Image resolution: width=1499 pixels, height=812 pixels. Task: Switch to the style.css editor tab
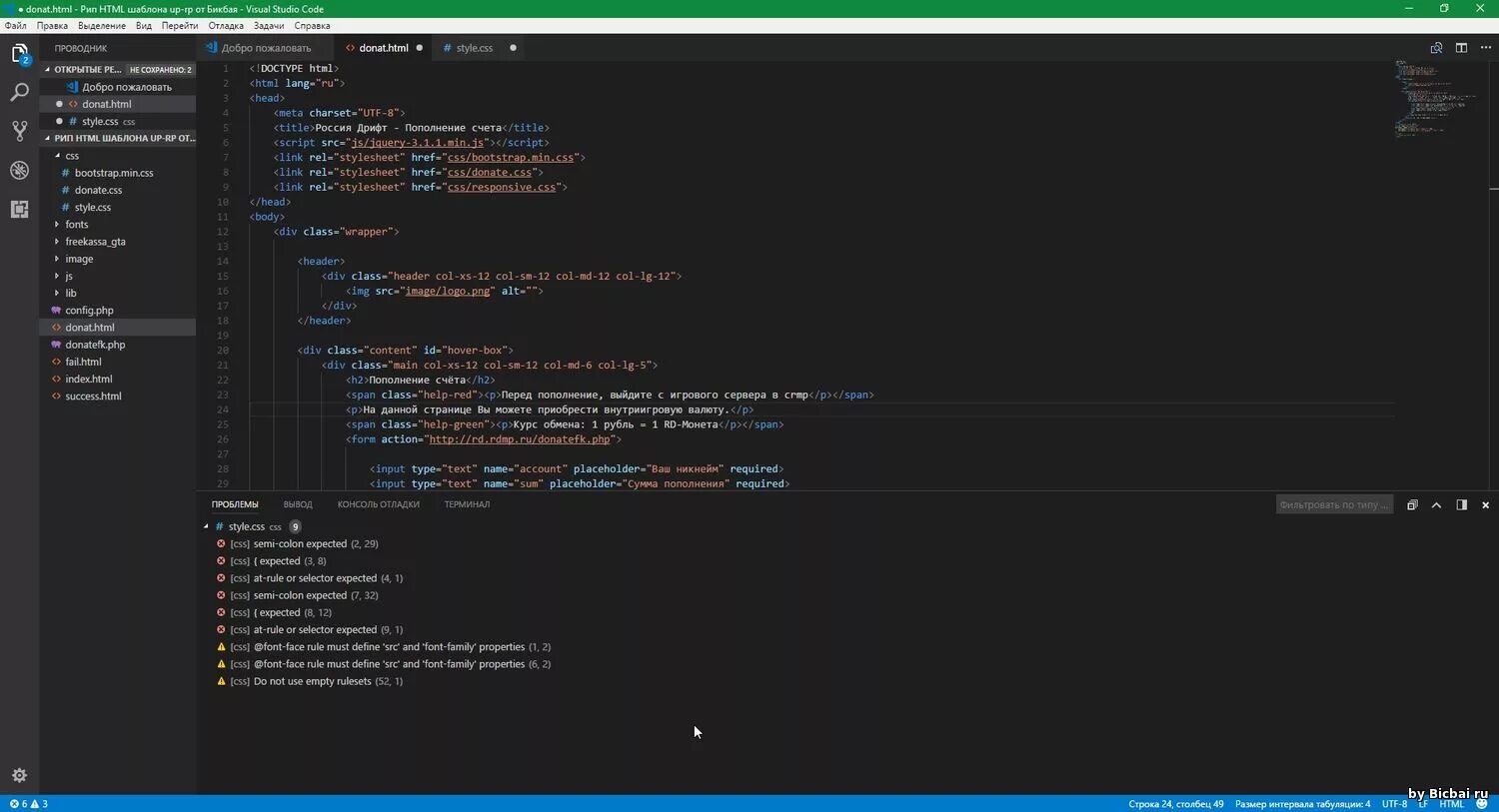(x=475, y=48)
